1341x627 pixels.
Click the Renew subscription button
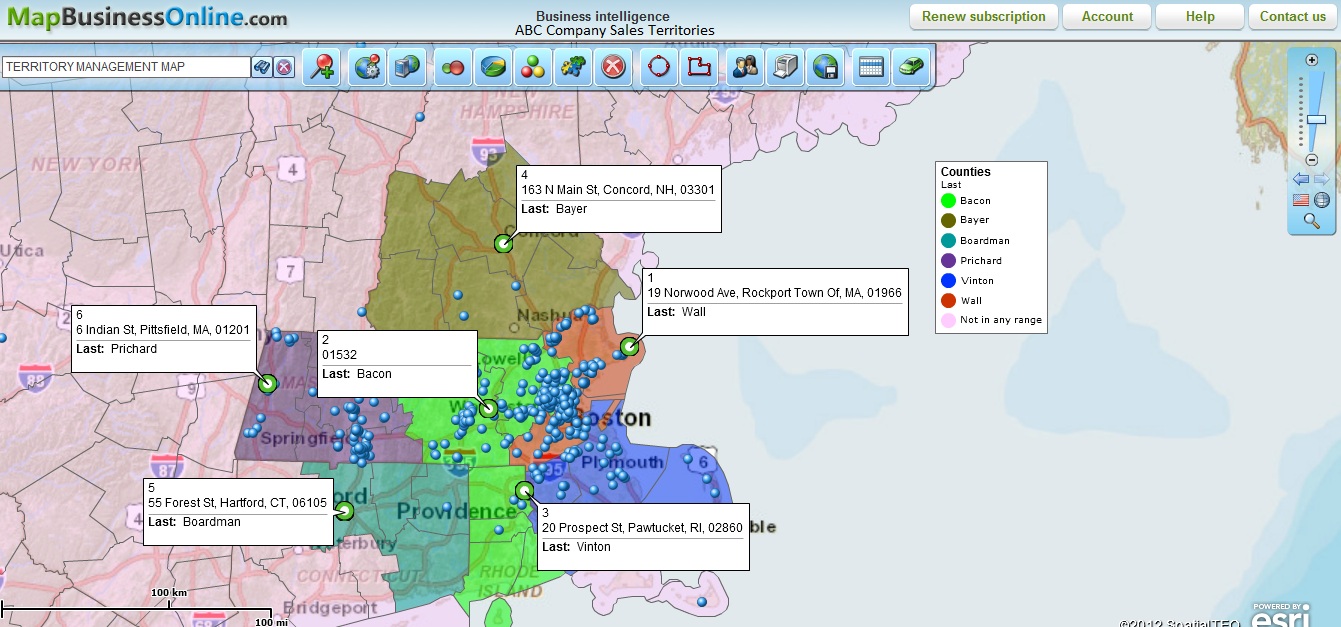coord(983,16)
